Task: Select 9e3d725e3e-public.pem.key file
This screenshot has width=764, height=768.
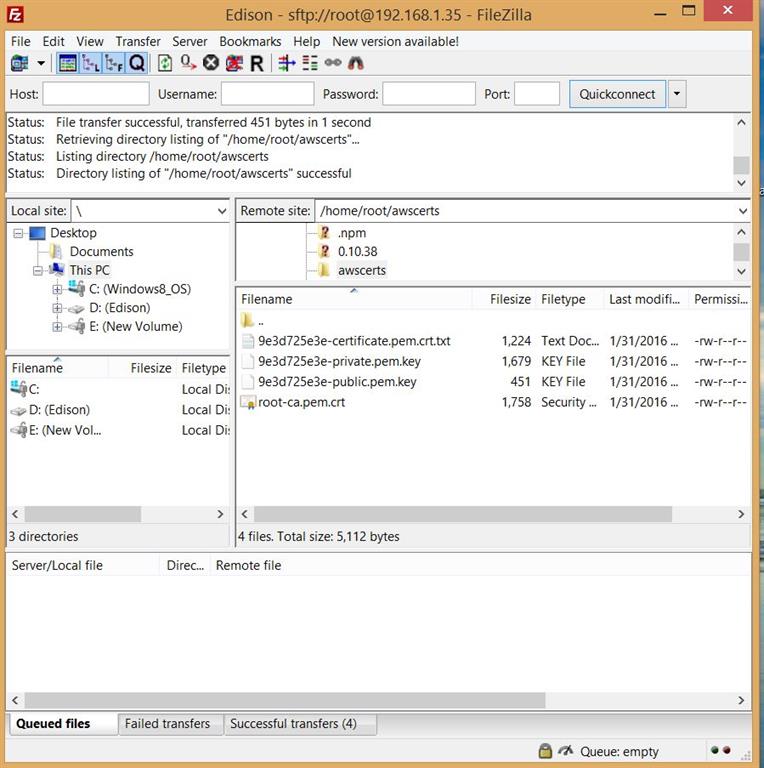Action: click(x=337, y=382)
